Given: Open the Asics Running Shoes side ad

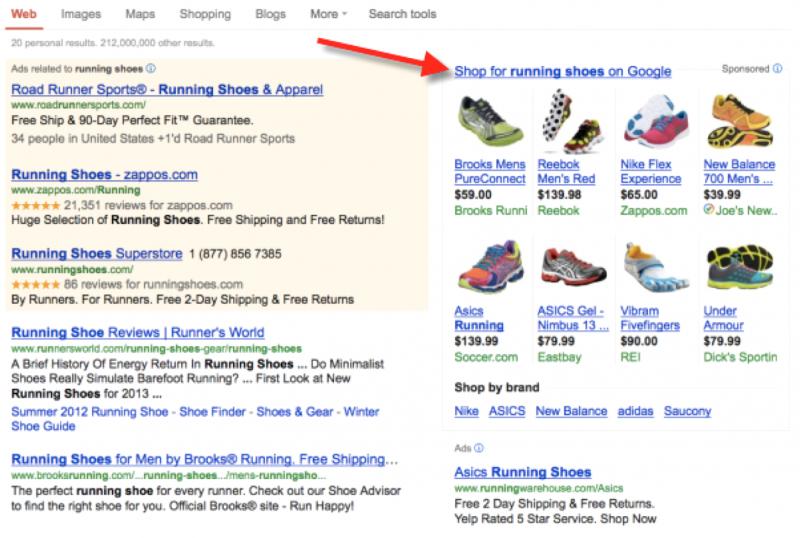Looking at the screenshot, I should 522,472.
